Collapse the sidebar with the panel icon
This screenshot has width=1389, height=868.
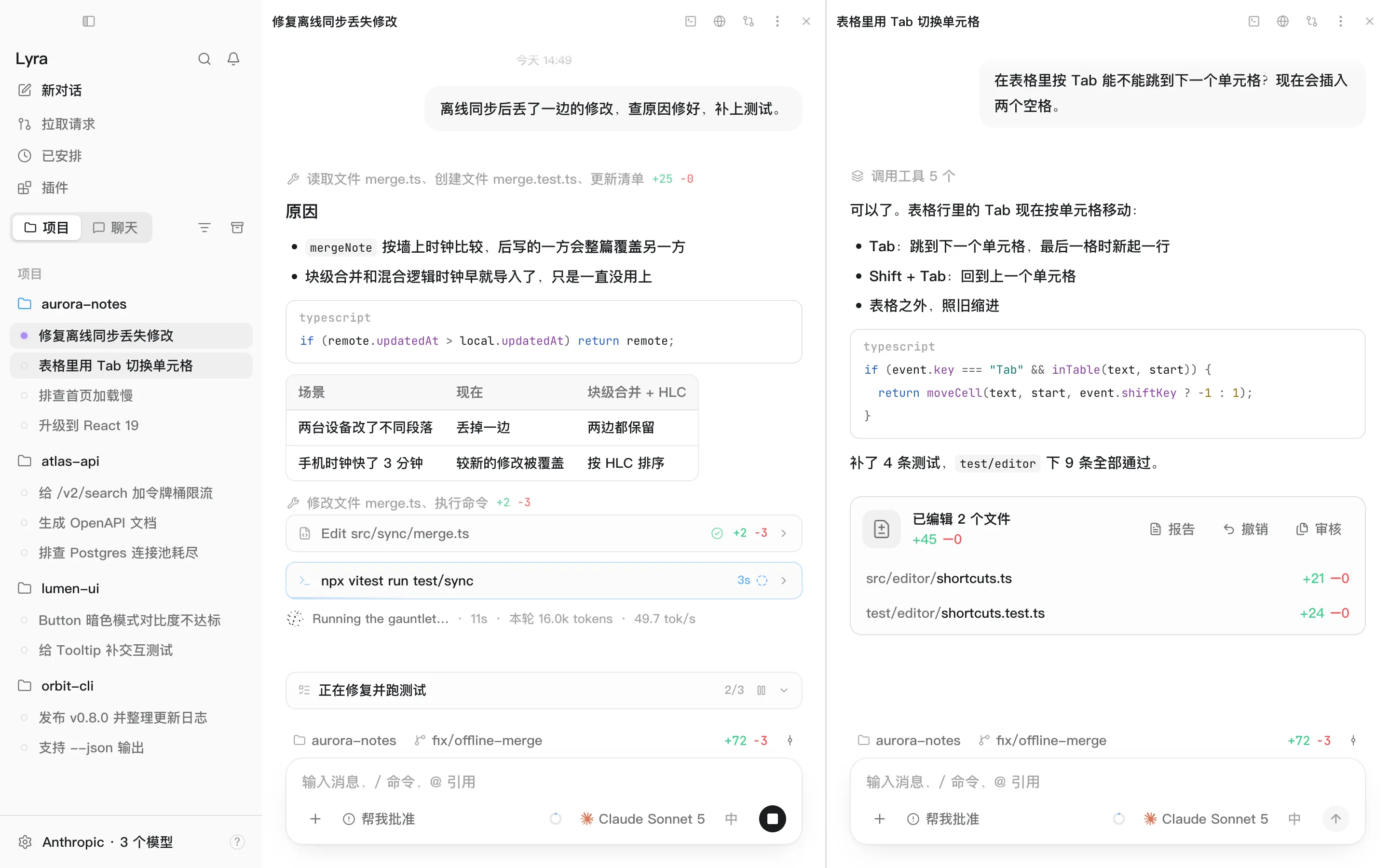coord(88,21)
